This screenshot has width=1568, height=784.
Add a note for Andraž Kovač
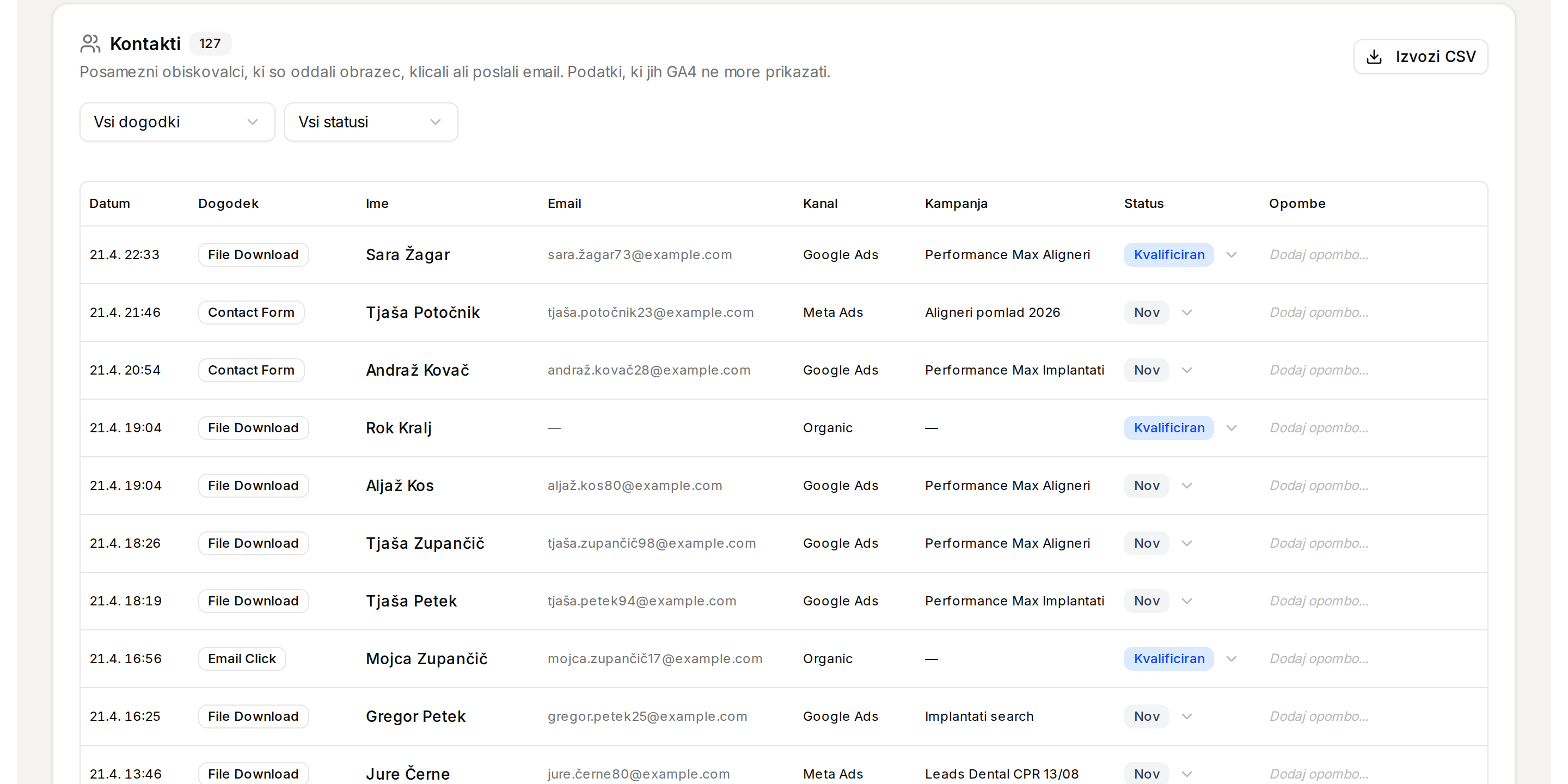1319,370
